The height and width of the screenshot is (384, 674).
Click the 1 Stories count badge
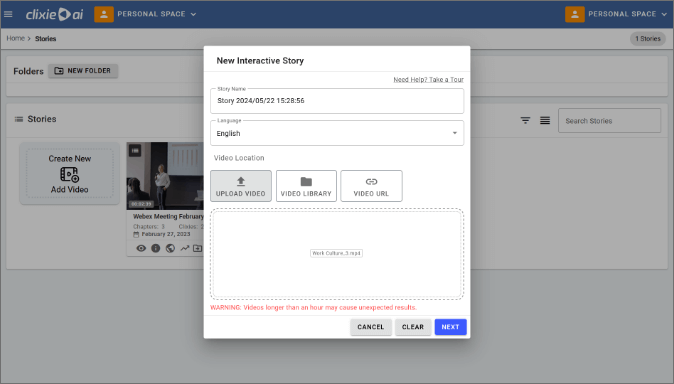click(648, 39)
